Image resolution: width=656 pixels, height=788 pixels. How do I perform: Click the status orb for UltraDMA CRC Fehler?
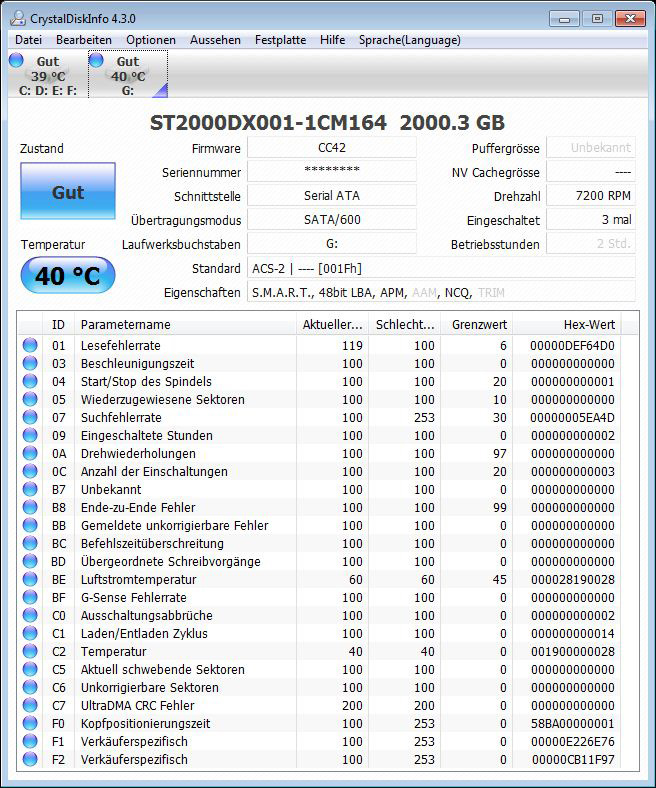click(x=30, y=705)
